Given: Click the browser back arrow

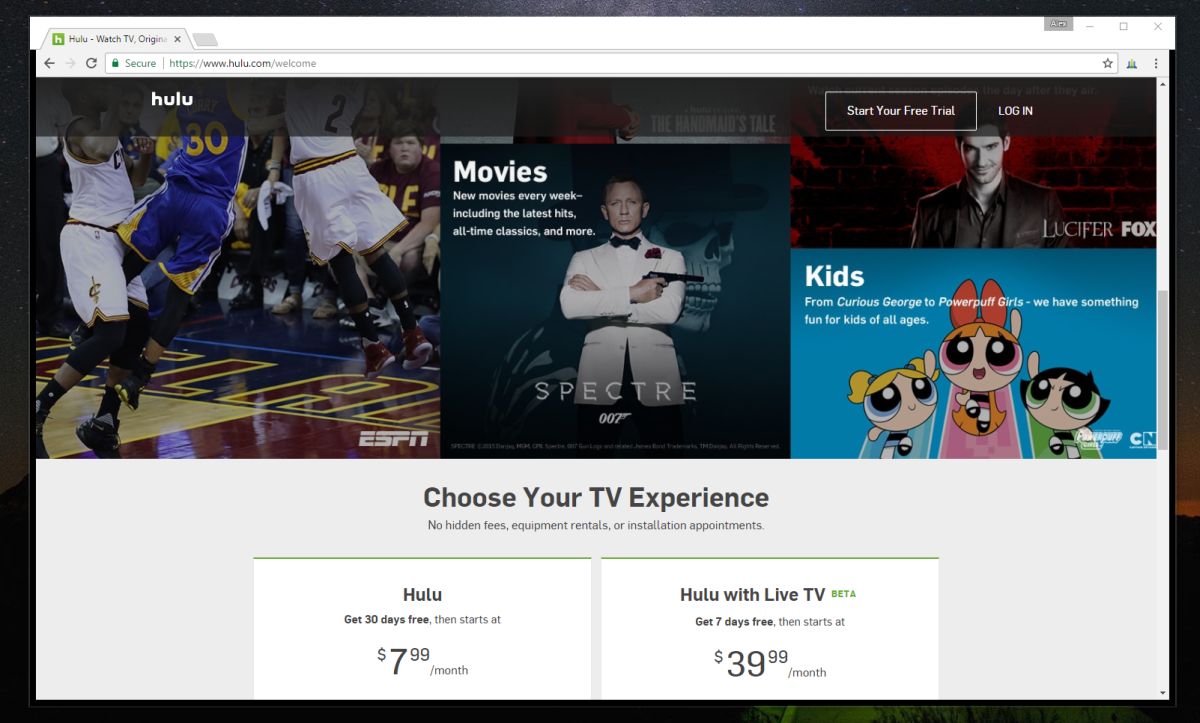Looking at the screenshot, I should (x=49, y=63).
